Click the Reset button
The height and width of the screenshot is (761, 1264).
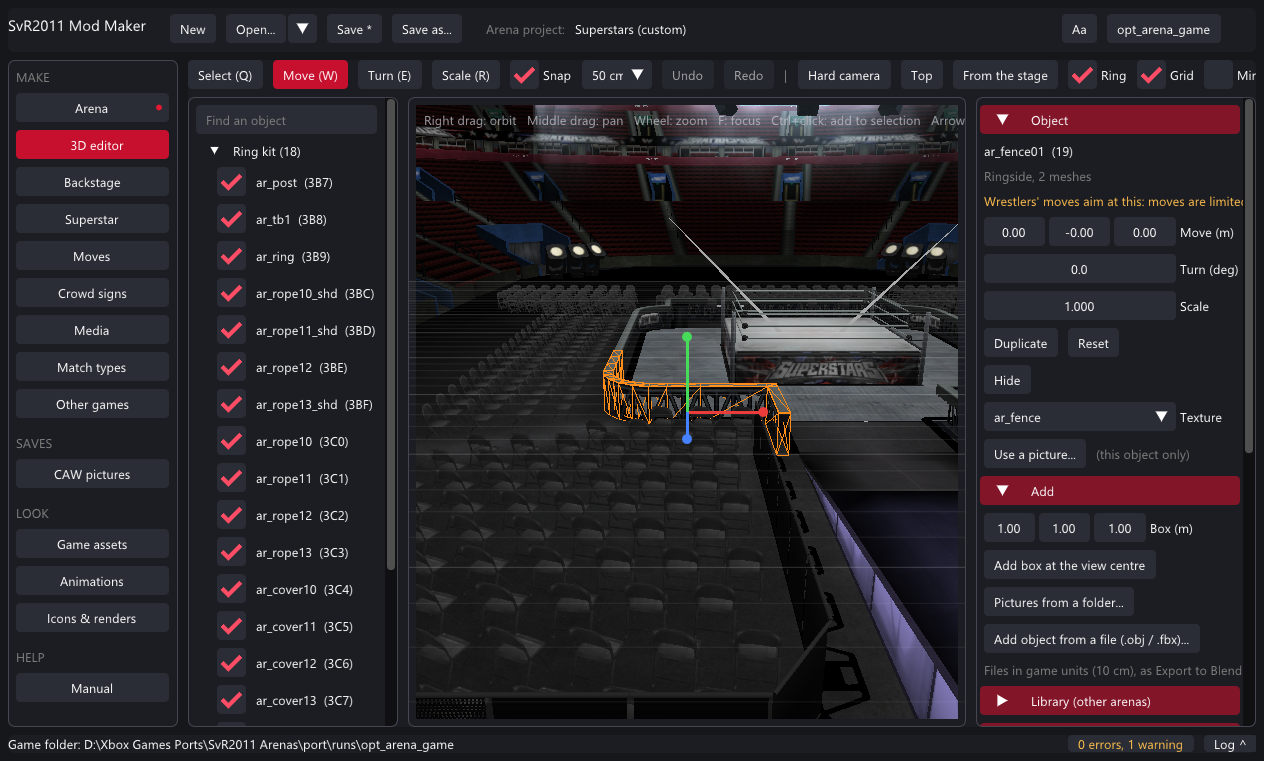(1093, 343)
